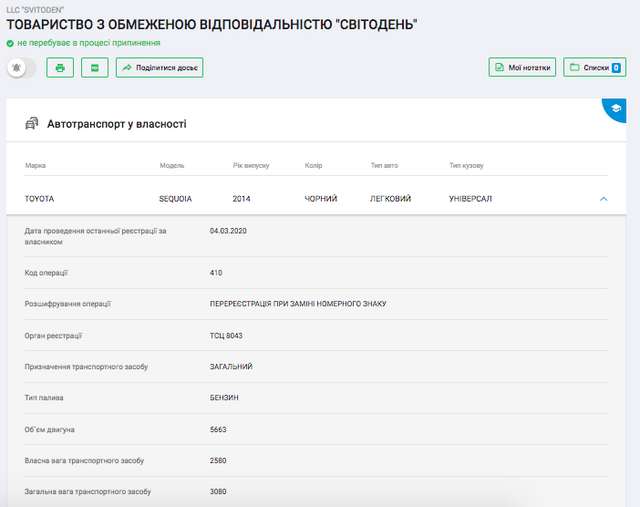
Task: Collapse the TOYOTA SEQUOIA row chevron
Action: (x=603, y=199)
